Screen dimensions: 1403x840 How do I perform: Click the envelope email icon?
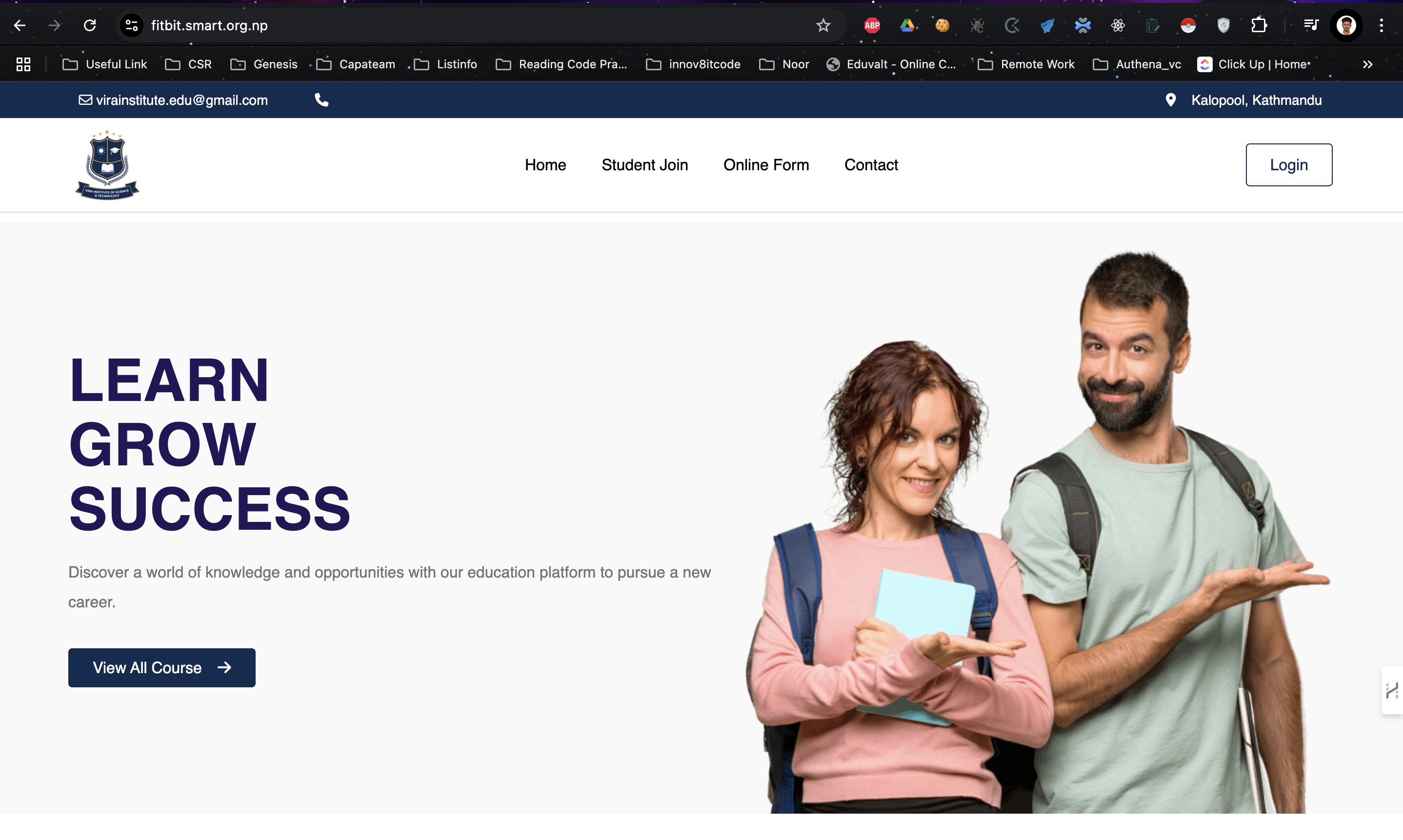tap(85, 100)
